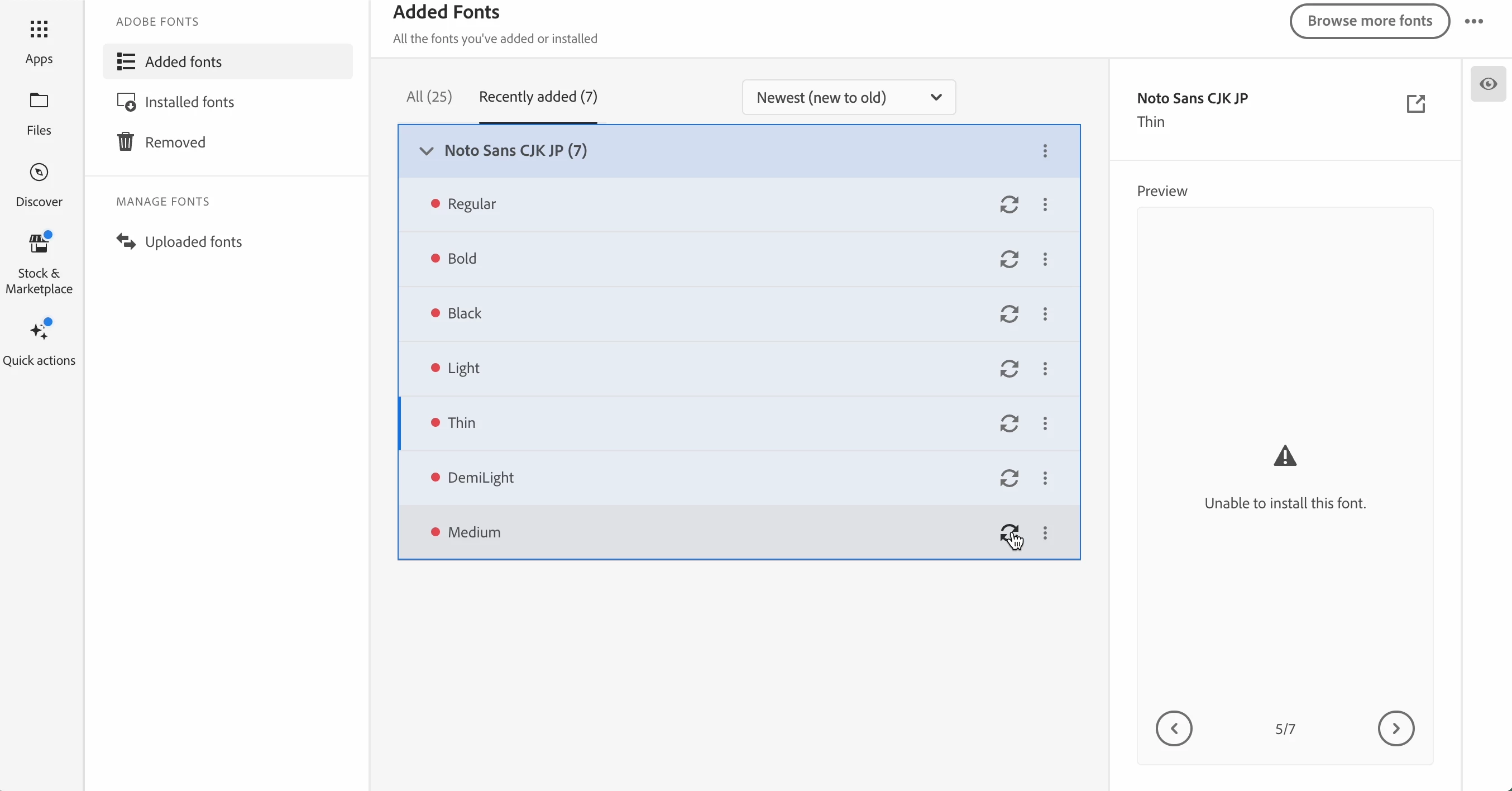The height and width of the screenshot is (791, 1512).
Task: Open the Apps grid icon
Action: pyautogui.click(x=39, y=30)
